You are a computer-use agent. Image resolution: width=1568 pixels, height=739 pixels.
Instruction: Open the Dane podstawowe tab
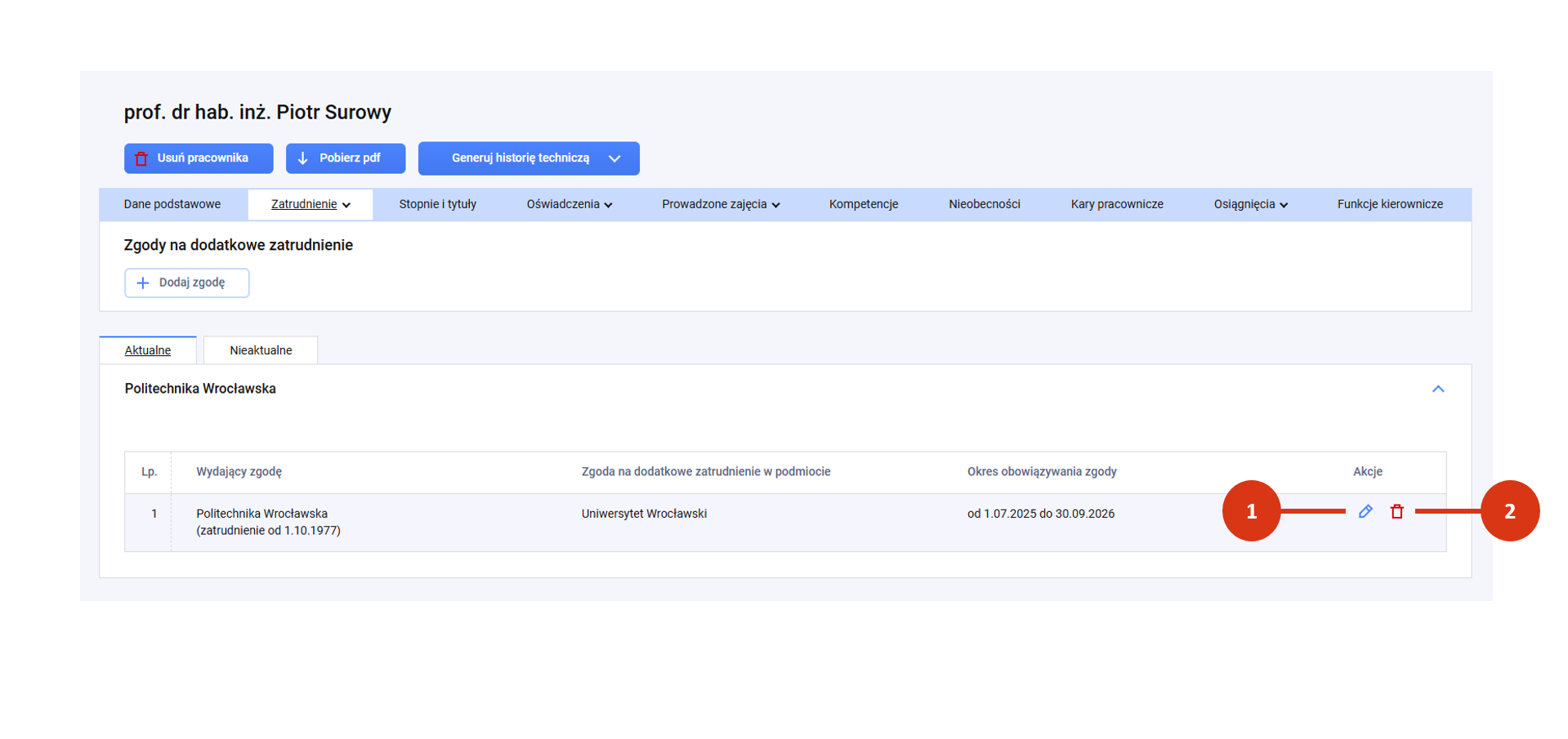[172, 204]
